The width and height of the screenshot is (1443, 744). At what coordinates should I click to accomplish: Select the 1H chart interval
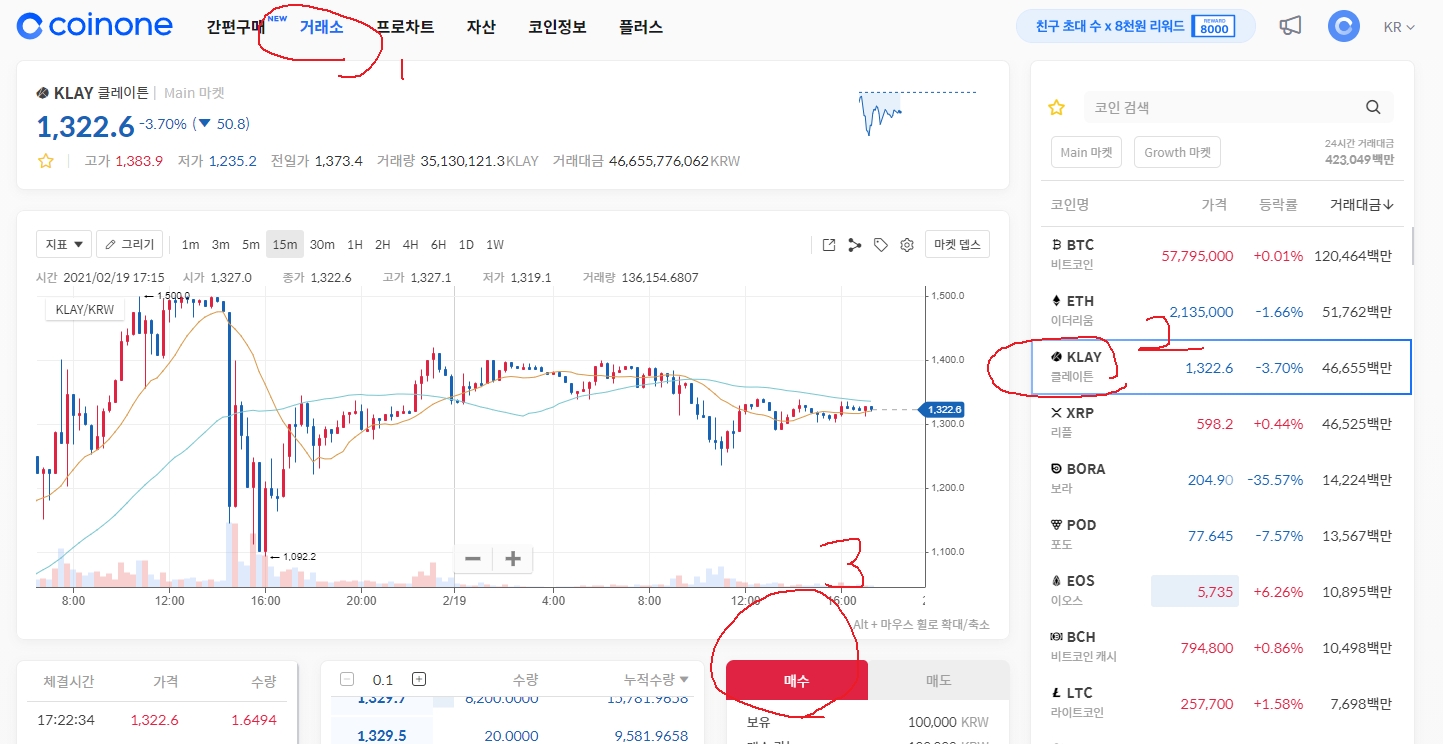[x=355, y=244]
